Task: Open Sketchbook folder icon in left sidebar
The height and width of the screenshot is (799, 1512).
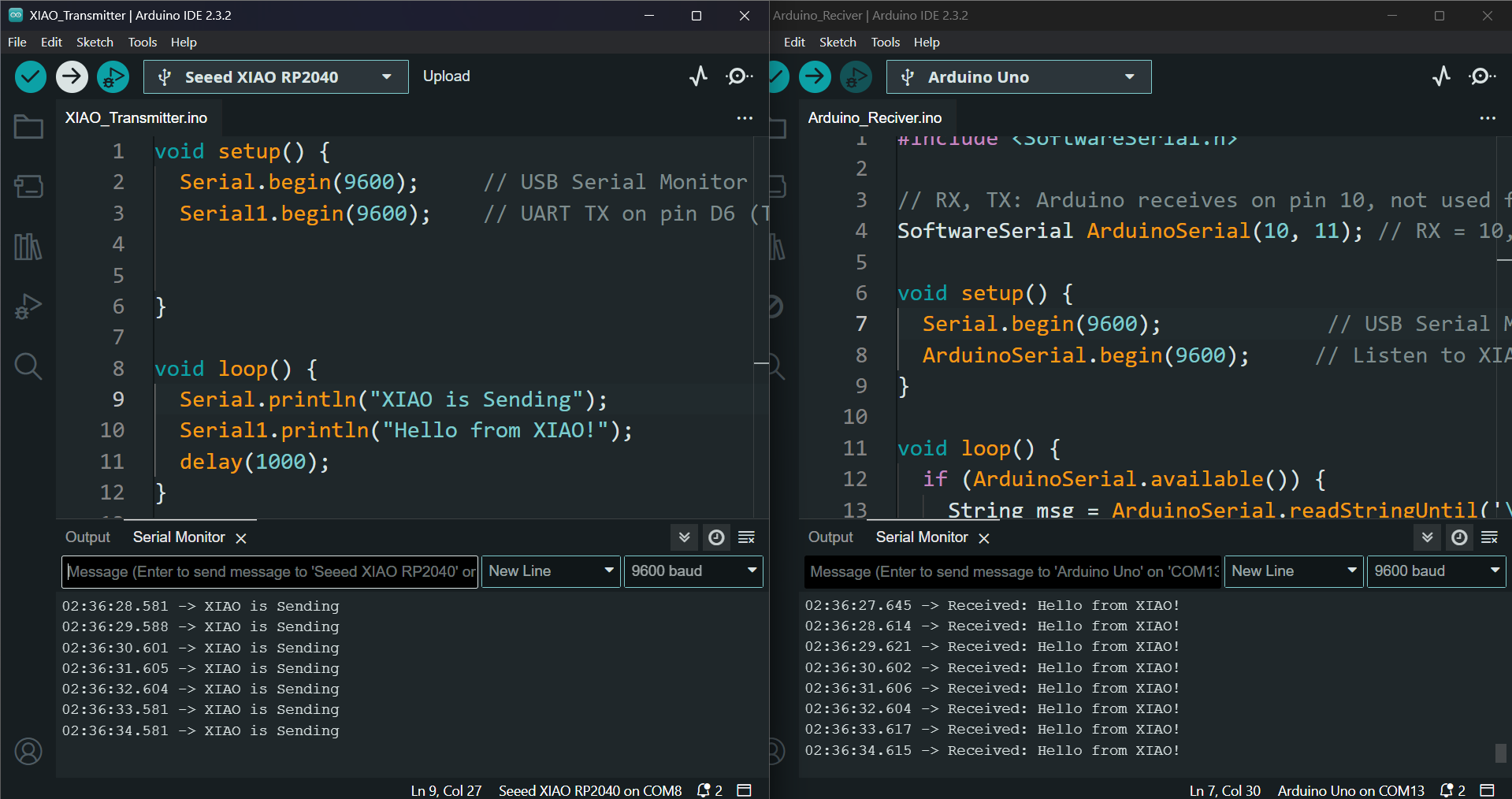Action: [x=28, y=126]
